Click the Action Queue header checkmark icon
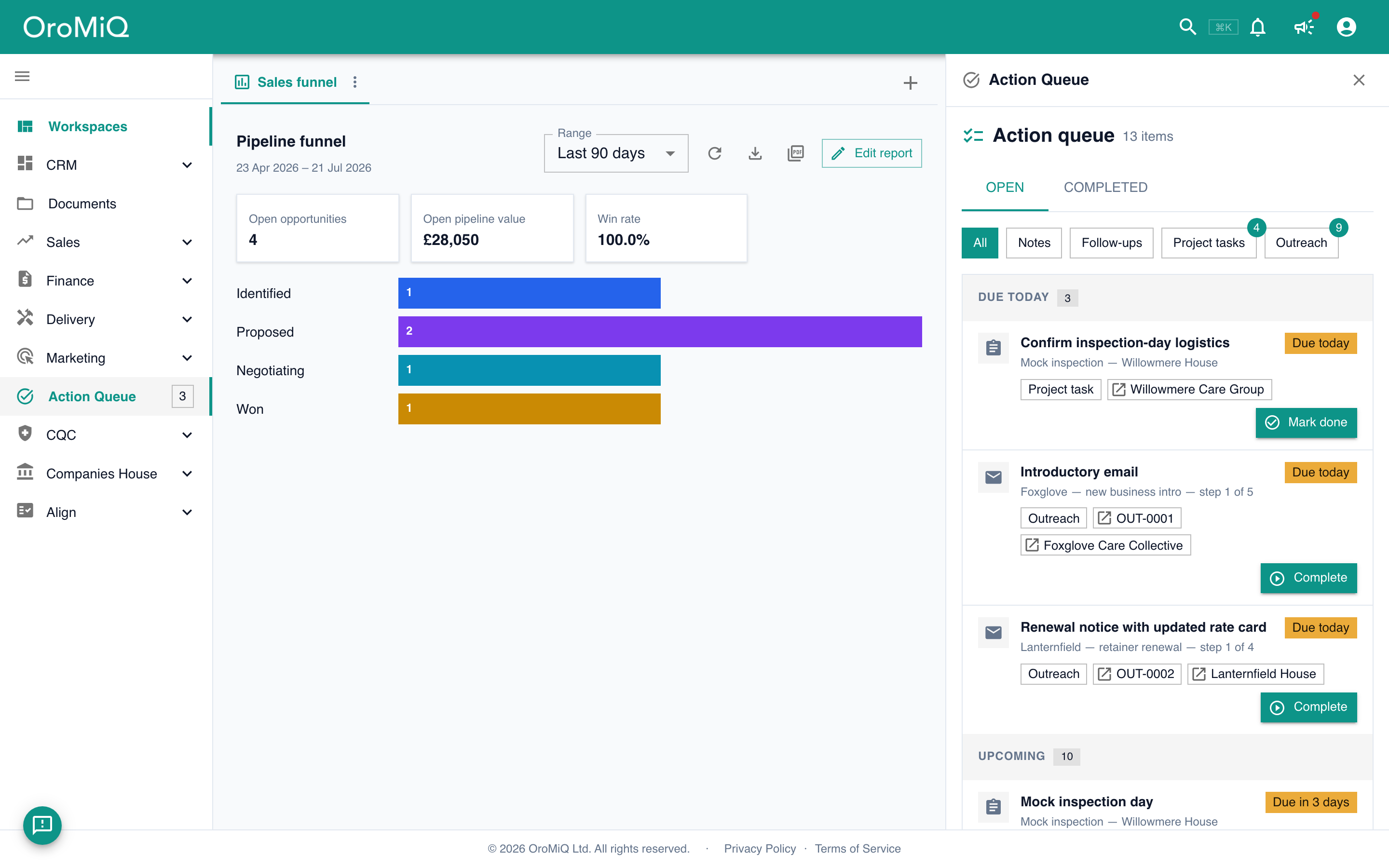 pyautogui.click(x=971, y=80)
